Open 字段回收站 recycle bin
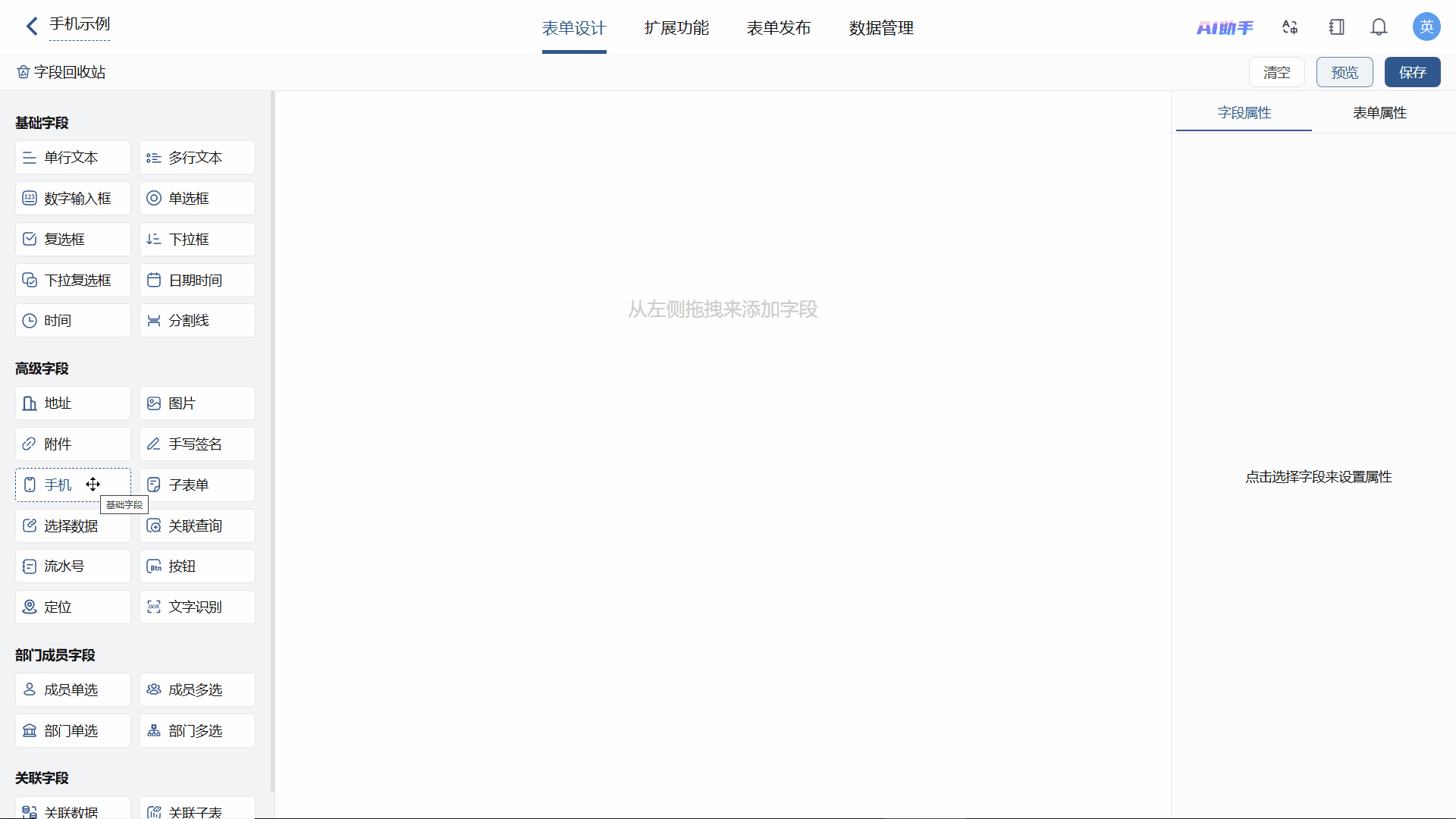This screenshot has width=1456, height=819. click(61, 72)
